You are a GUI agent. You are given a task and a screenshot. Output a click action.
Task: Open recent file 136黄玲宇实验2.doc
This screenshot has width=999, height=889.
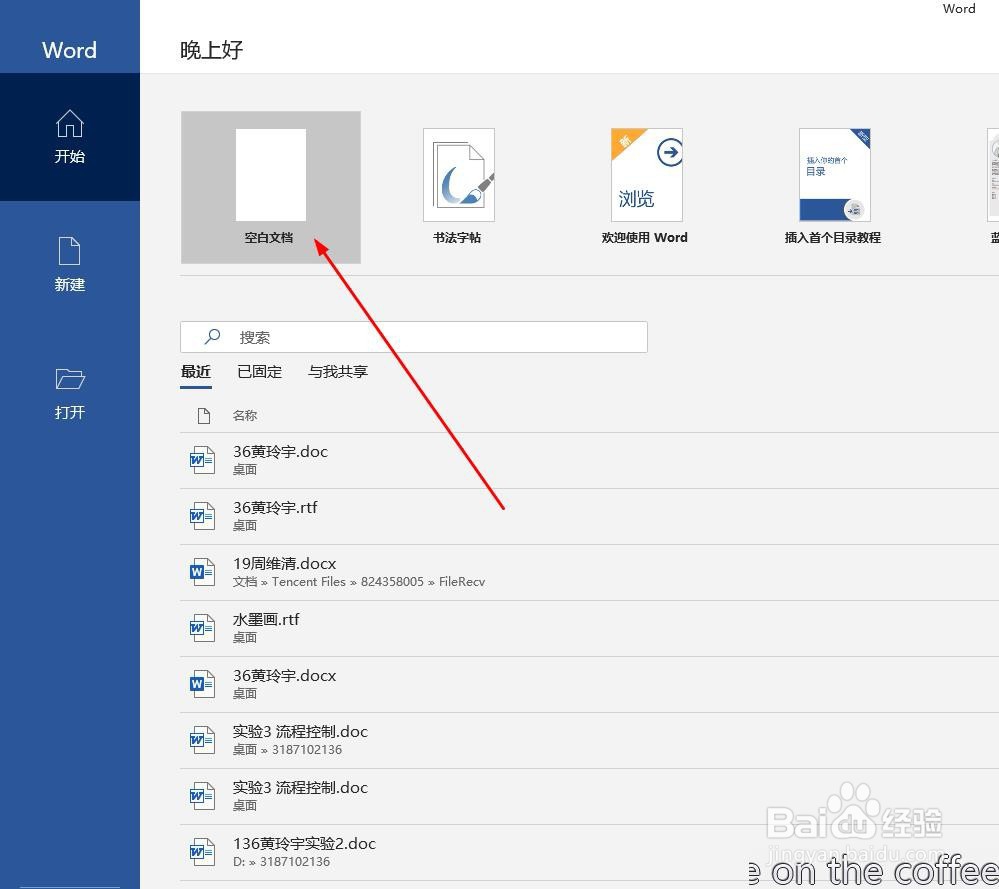click(x=589, y=853)
